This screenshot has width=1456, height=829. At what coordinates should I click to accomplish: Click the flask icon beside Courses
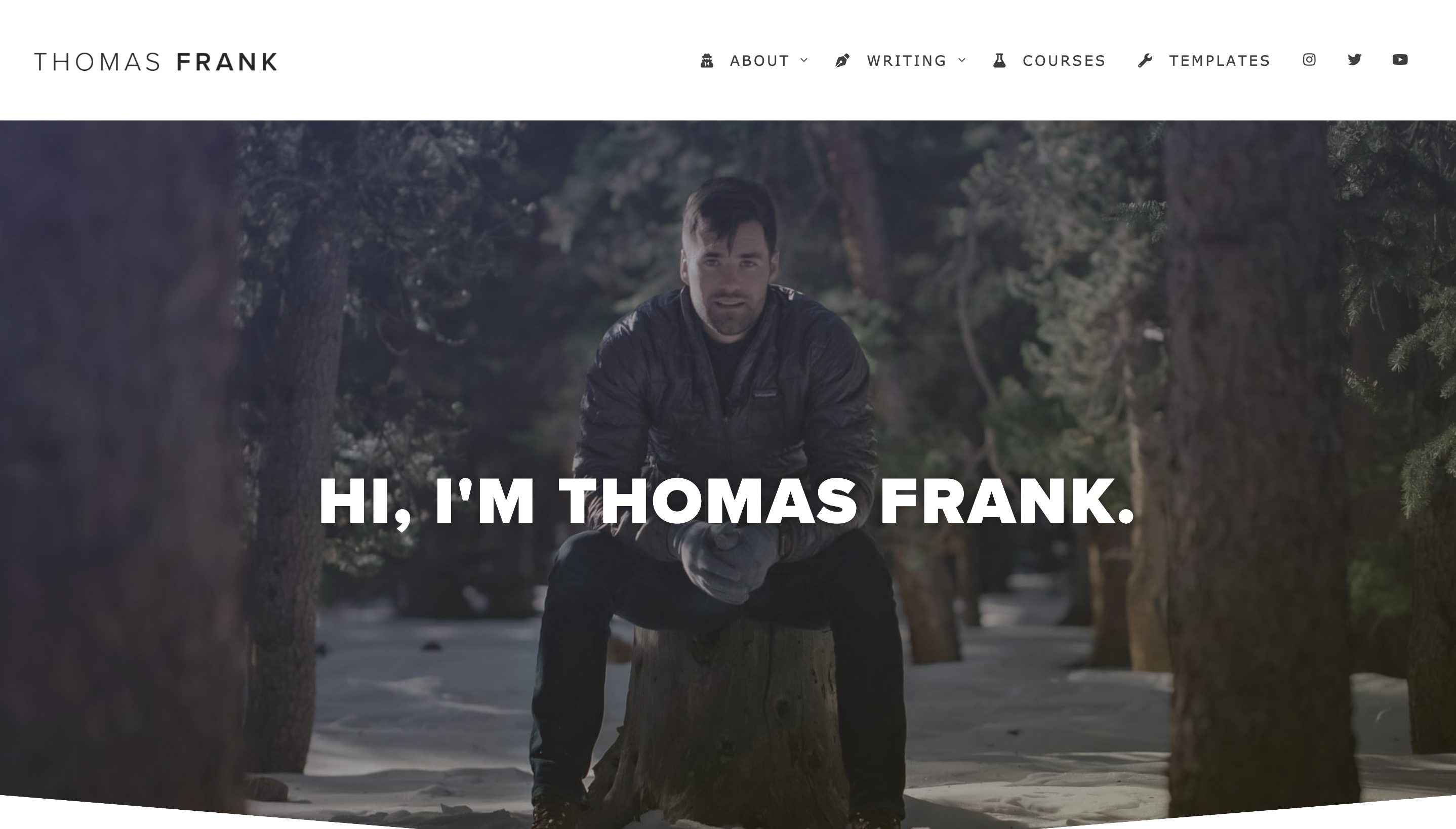pyautogui.click(x=999, y=60)
